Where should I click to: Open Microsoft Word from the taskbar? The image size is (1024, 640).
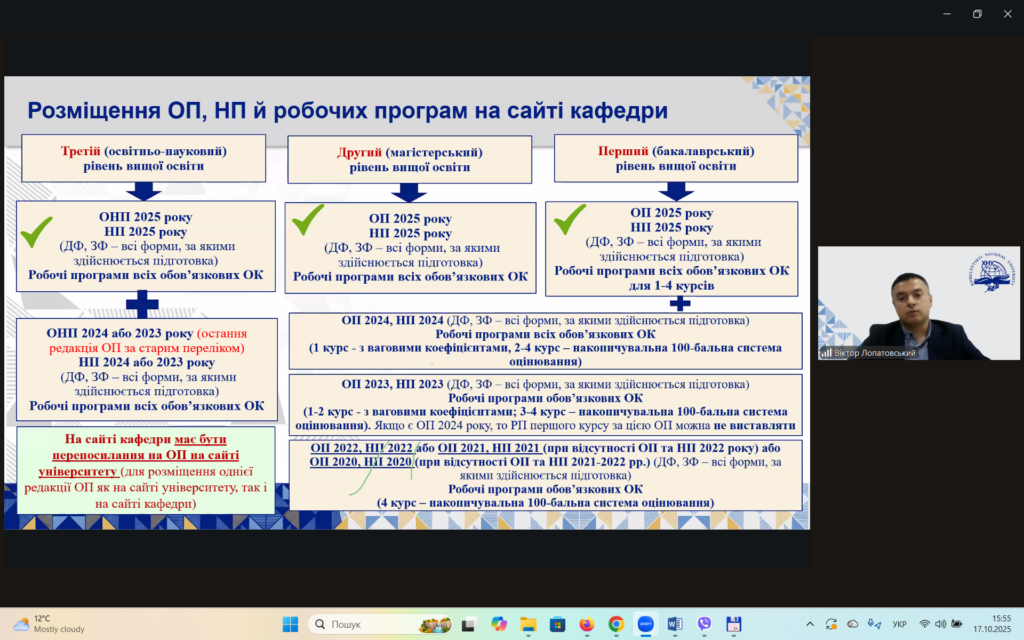pos(674,624)
